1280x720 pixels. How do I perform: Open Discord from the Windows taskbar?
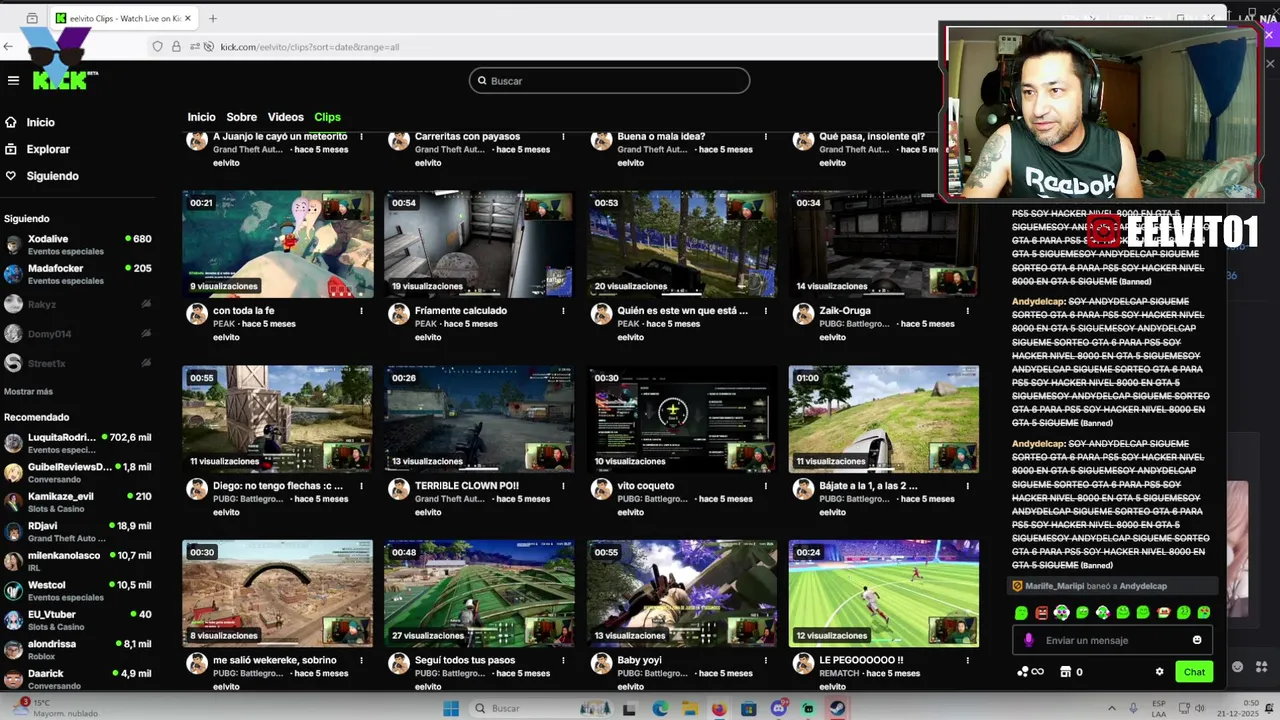(x=778, y=709)
